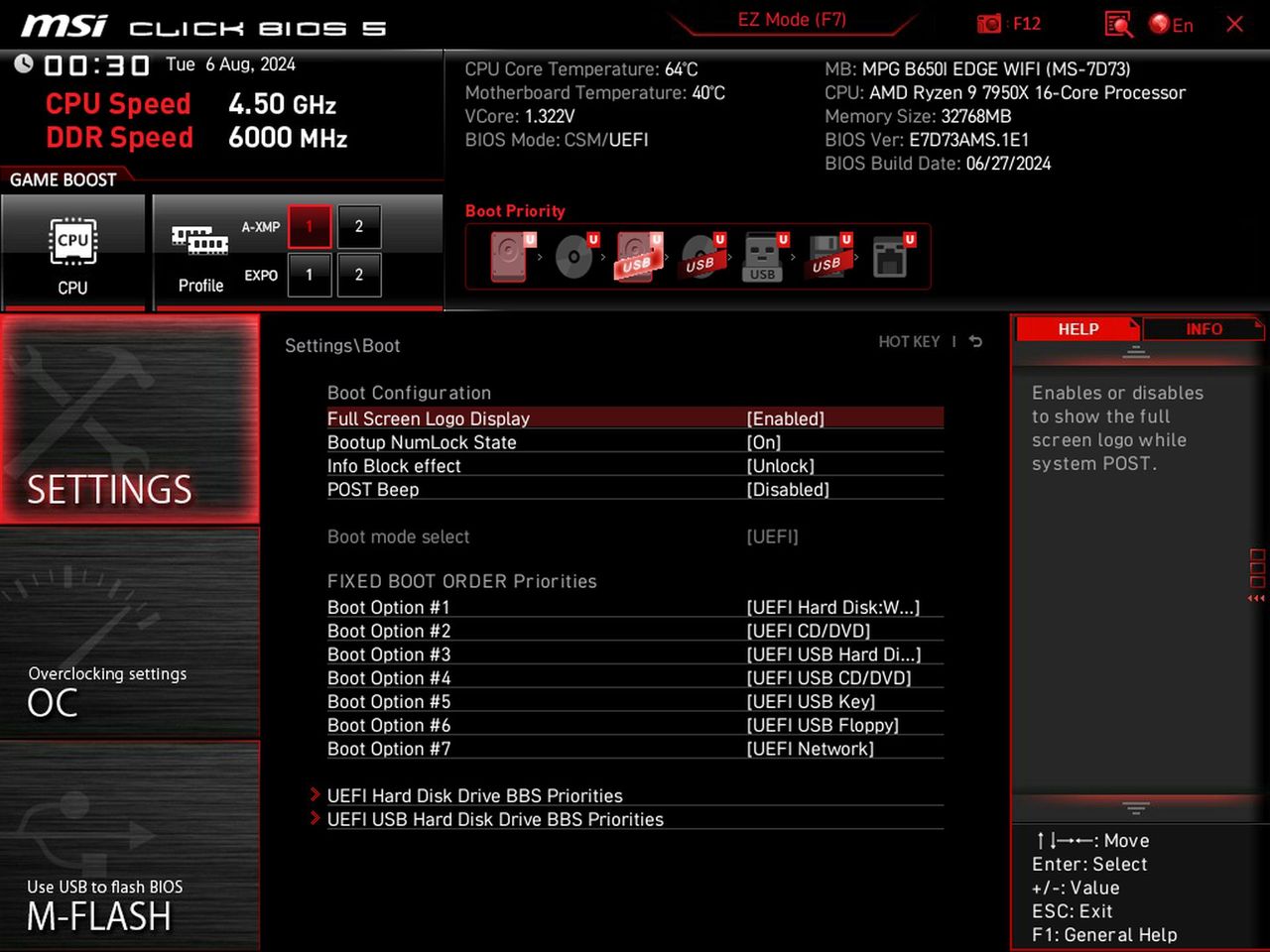Click the Boot mode select label
This screenshot has width=1270, height=952.
pyautogui.click(x=399, y=536)
